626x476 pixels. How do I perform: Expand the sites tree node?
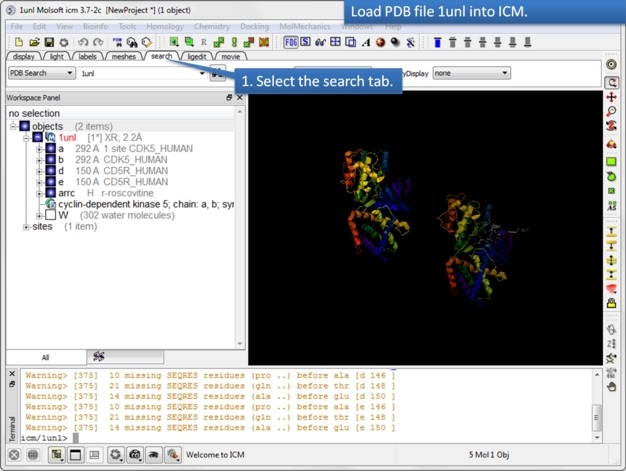pos(26,227)
